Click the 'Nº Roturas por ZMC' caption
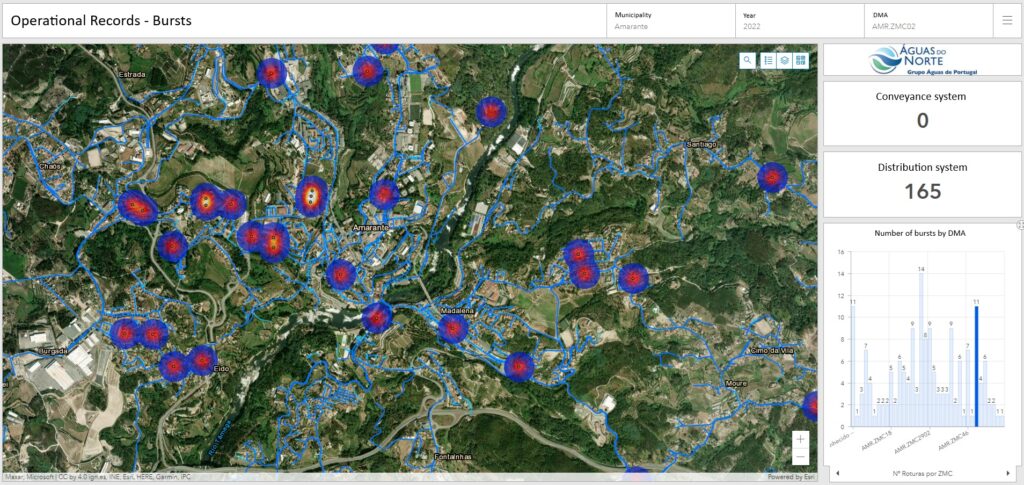Image resolution: width=1024 pixels, height=485 pixels. coord(922,473)
